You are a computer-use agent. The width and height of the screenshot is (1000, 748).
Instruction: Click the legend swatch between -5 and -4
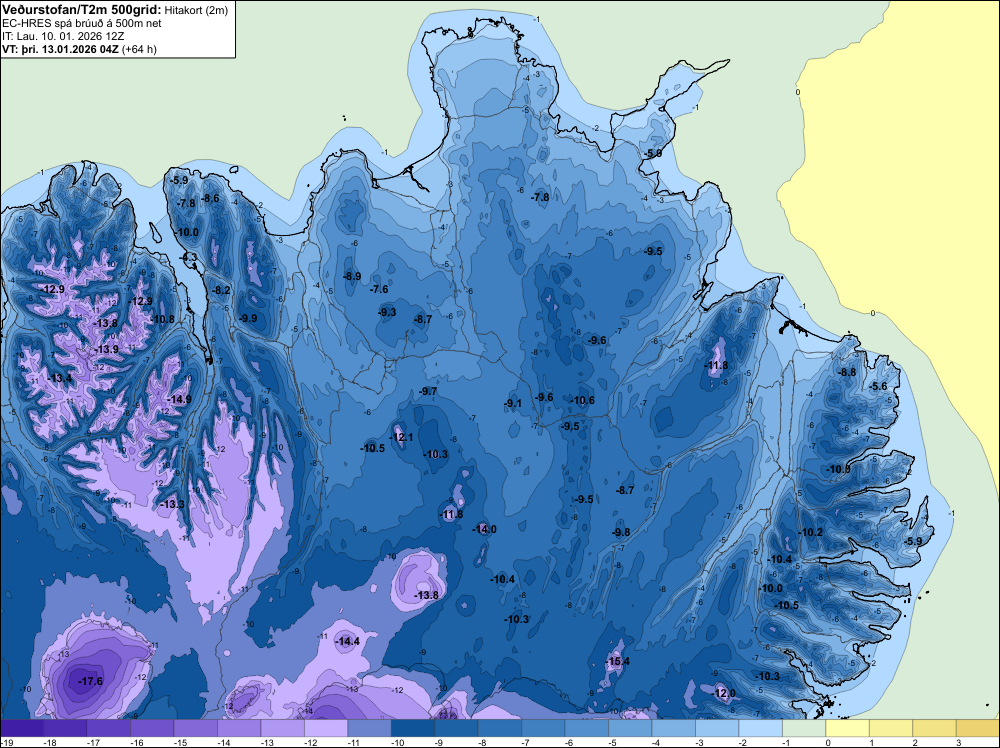click(x=630, y=728)
